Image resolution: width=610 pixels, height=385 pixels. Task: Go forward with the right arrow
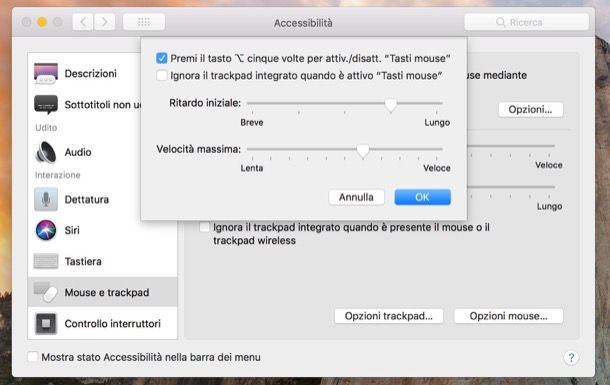(104, 22)
